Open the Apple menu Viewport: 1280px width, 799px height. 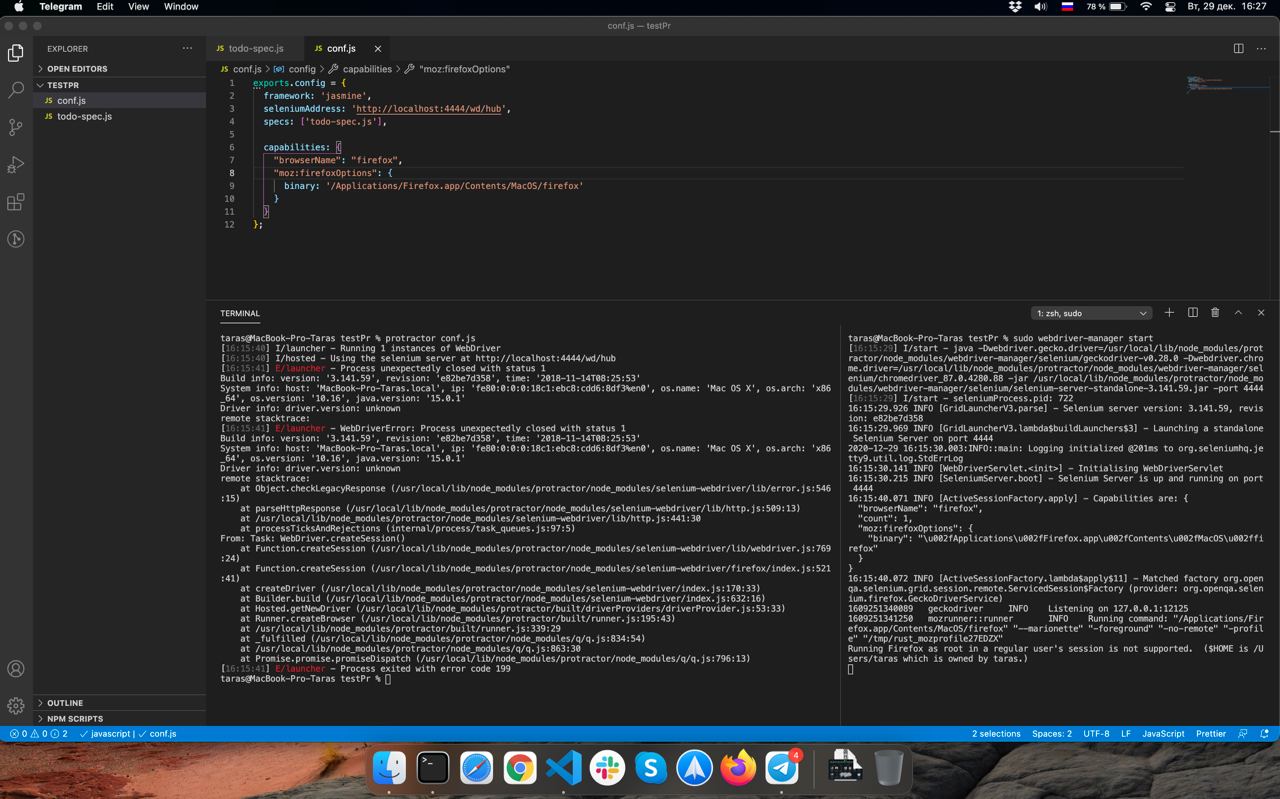pos(18,7)
